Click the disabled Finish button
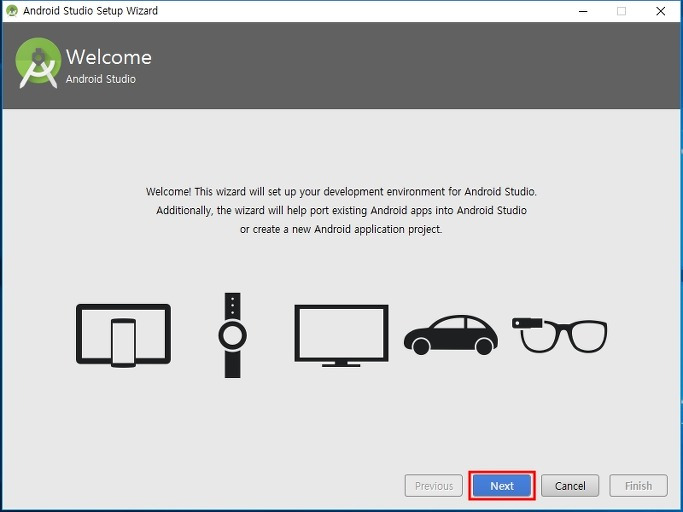The height and width of the screenshot is (512, 683). click(x=638, y=485)
